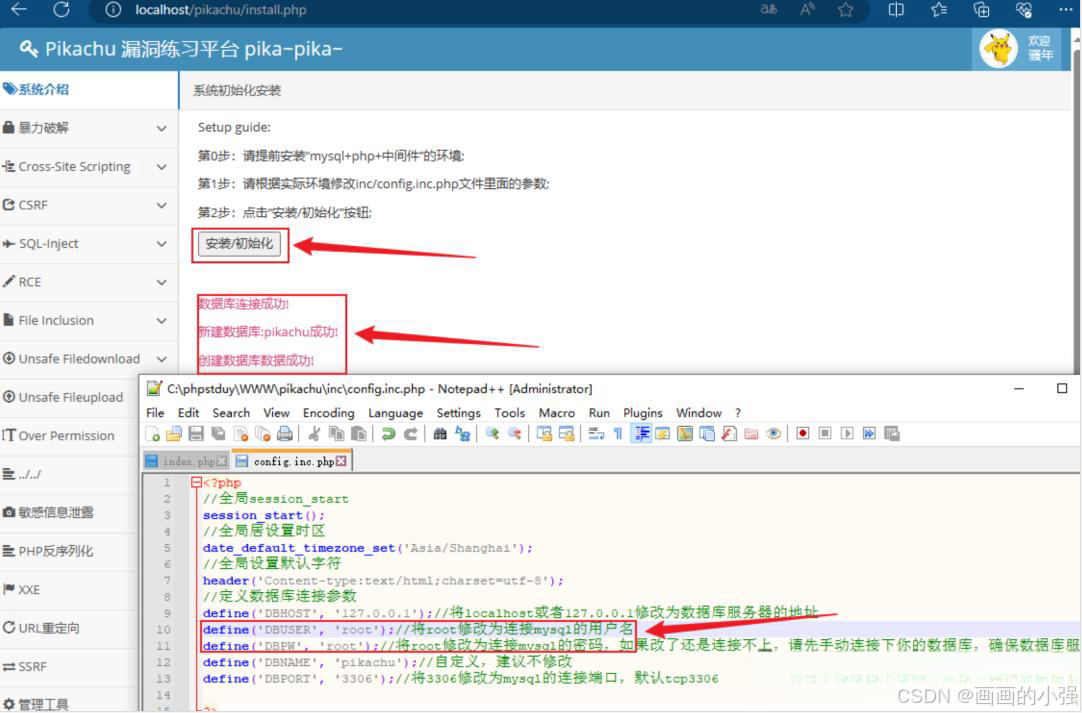Click the New file icon in Notepad++
The image size is (1082, 713).
pyautogui.click(x=153, y=433)
